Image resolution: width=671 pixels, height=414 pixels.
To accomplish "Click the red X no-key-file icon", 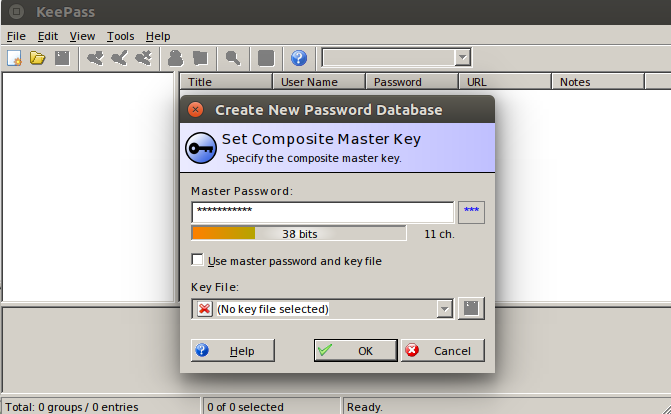I will (205, 309).
